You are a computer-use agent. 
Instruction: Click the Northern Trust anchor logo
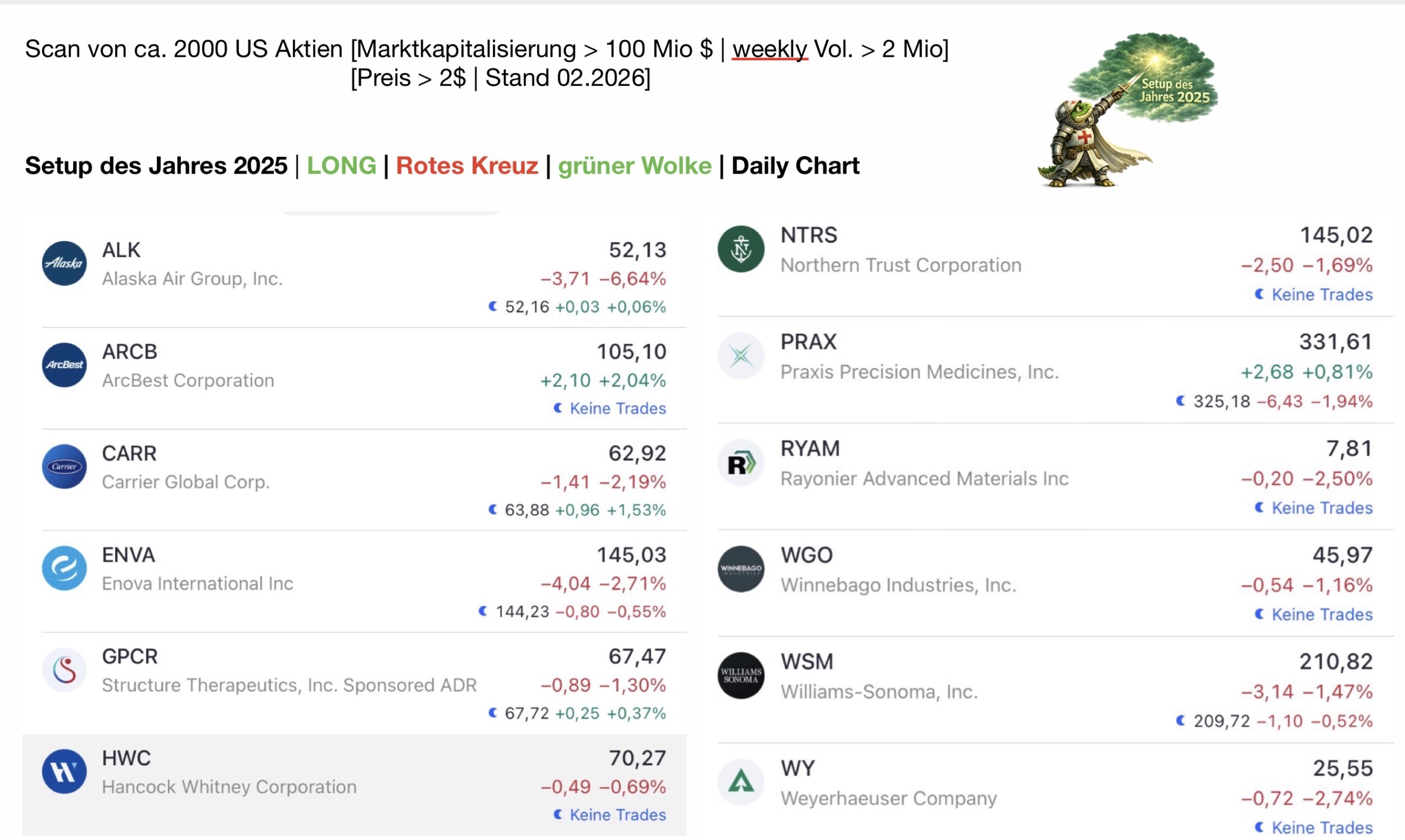[x=740, y=249]
